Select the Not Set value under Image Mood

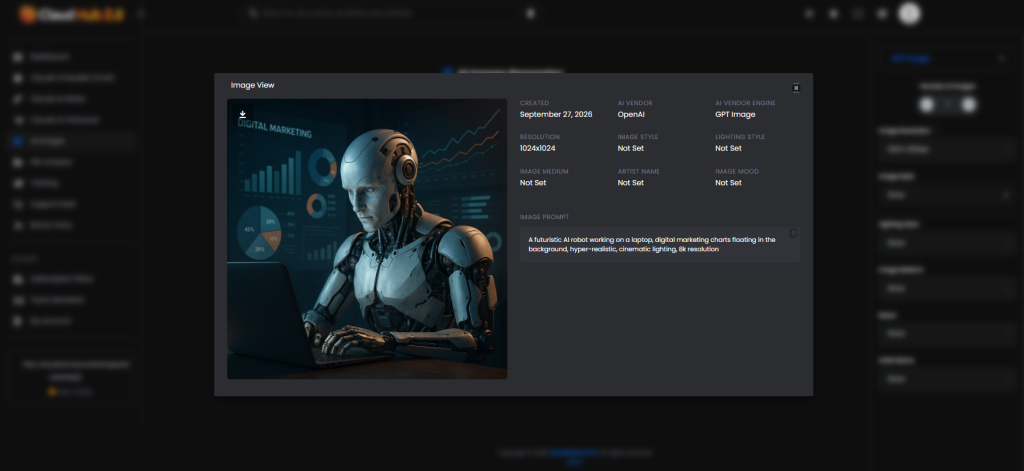pos(728,183)
